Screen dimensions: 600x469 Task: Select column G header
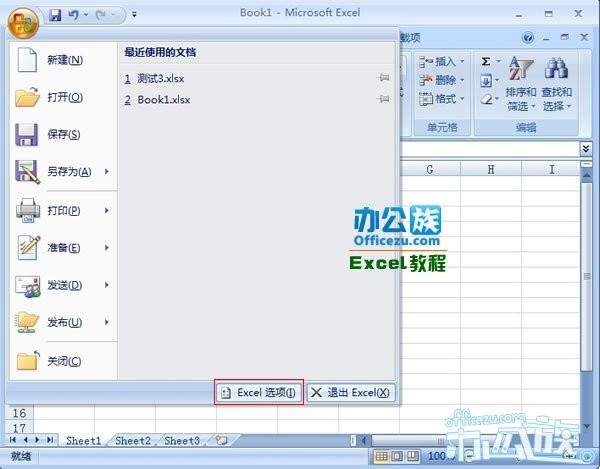(x=430, y=169)
